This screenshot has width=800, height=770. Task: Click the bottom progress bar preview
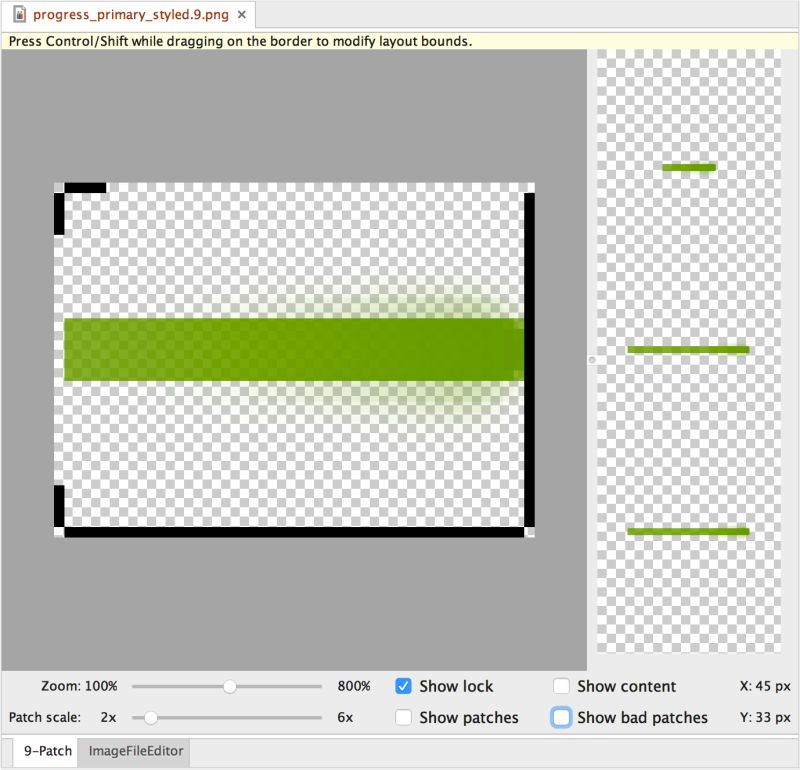(x=687, y=532)
